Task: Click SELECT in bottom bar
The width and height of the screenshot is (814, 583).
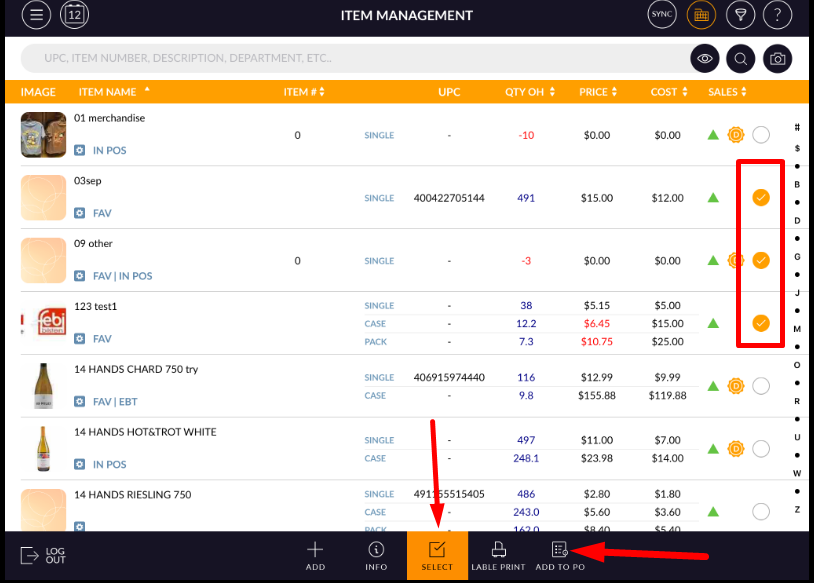Action: pos(437,555)
